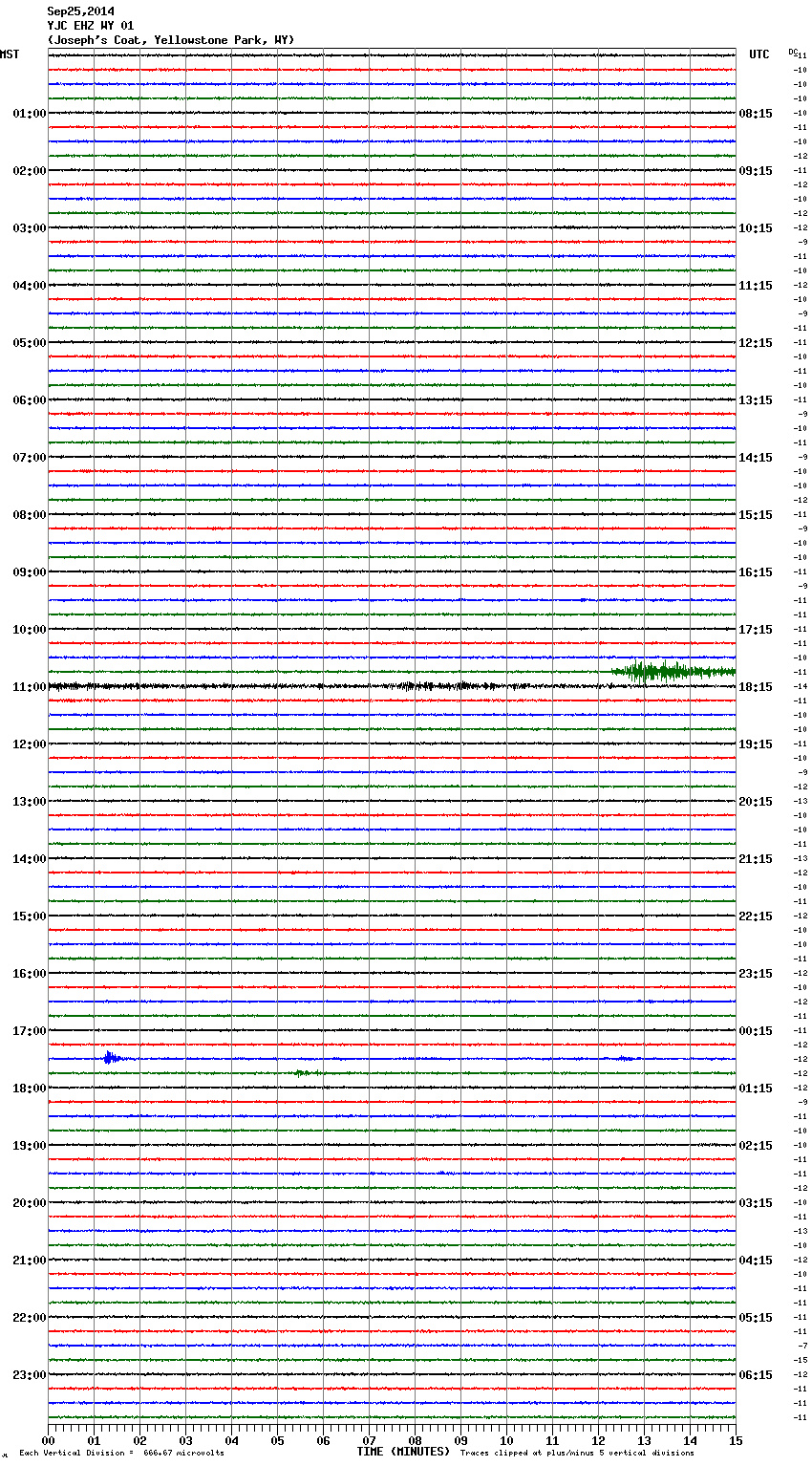Select the 17:00 MST row label
The height and width of the screenshot is (1466, 812).
(30, 1031)
